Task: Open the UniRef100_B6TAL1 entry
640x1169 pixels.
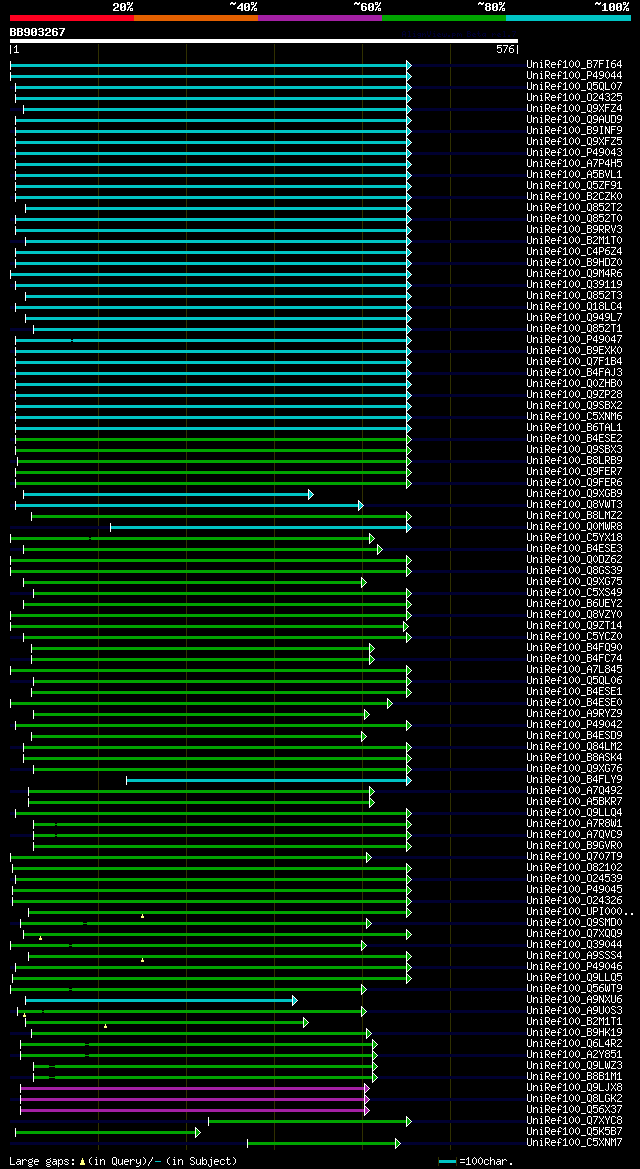Action: point(574,427)
